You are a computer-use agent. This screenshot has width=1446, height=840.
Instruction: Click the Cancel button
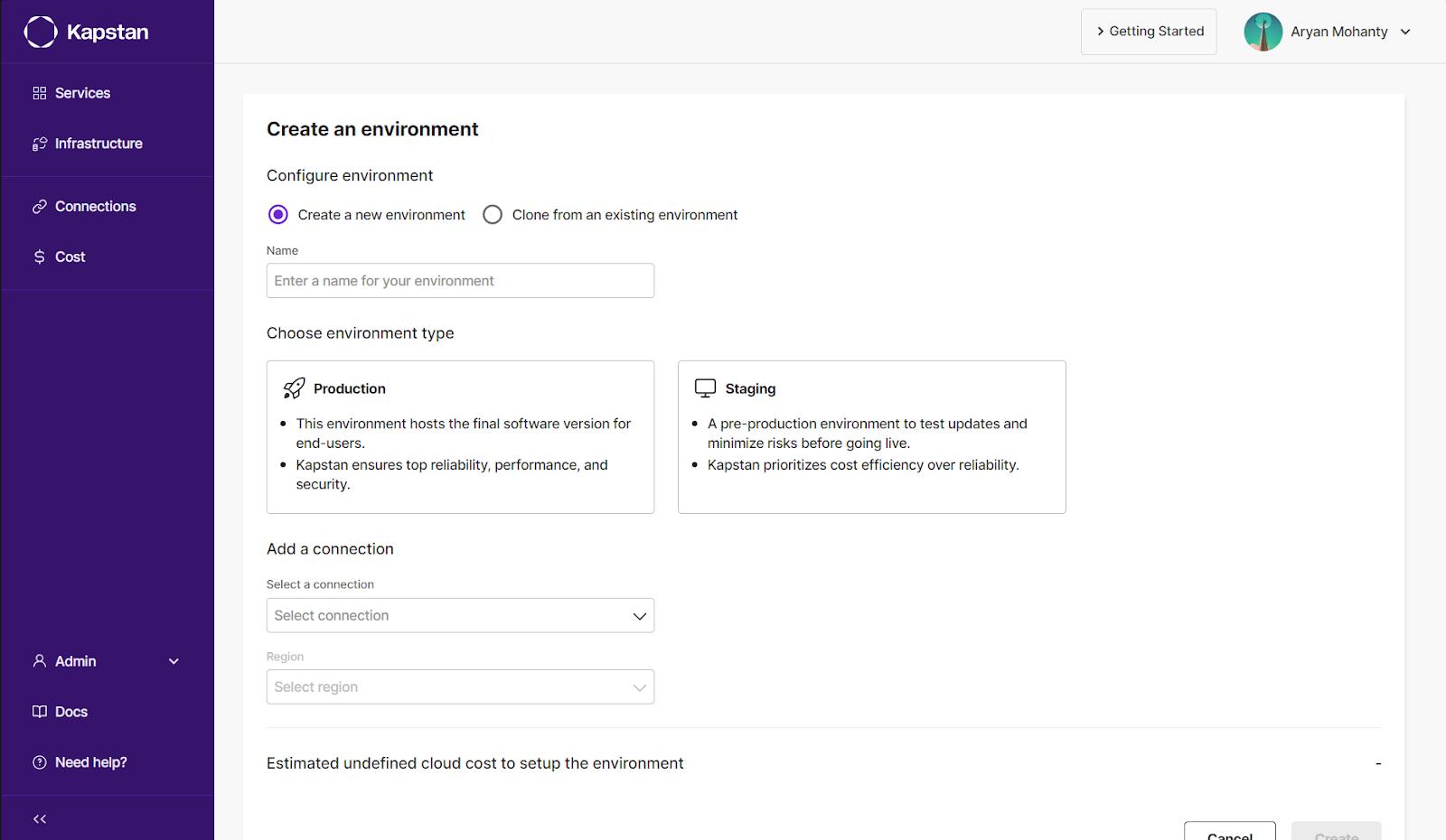[x=1230, y=832]
